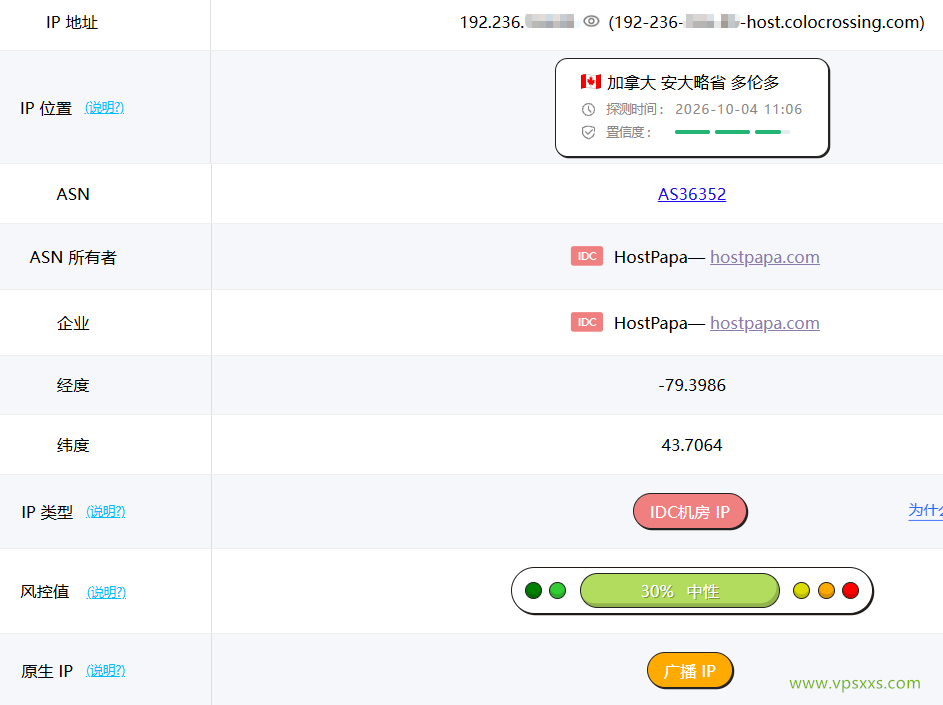Click the green 置信度 confidence bar
Screen dimensions: 943x705
(x=732, y=132)
